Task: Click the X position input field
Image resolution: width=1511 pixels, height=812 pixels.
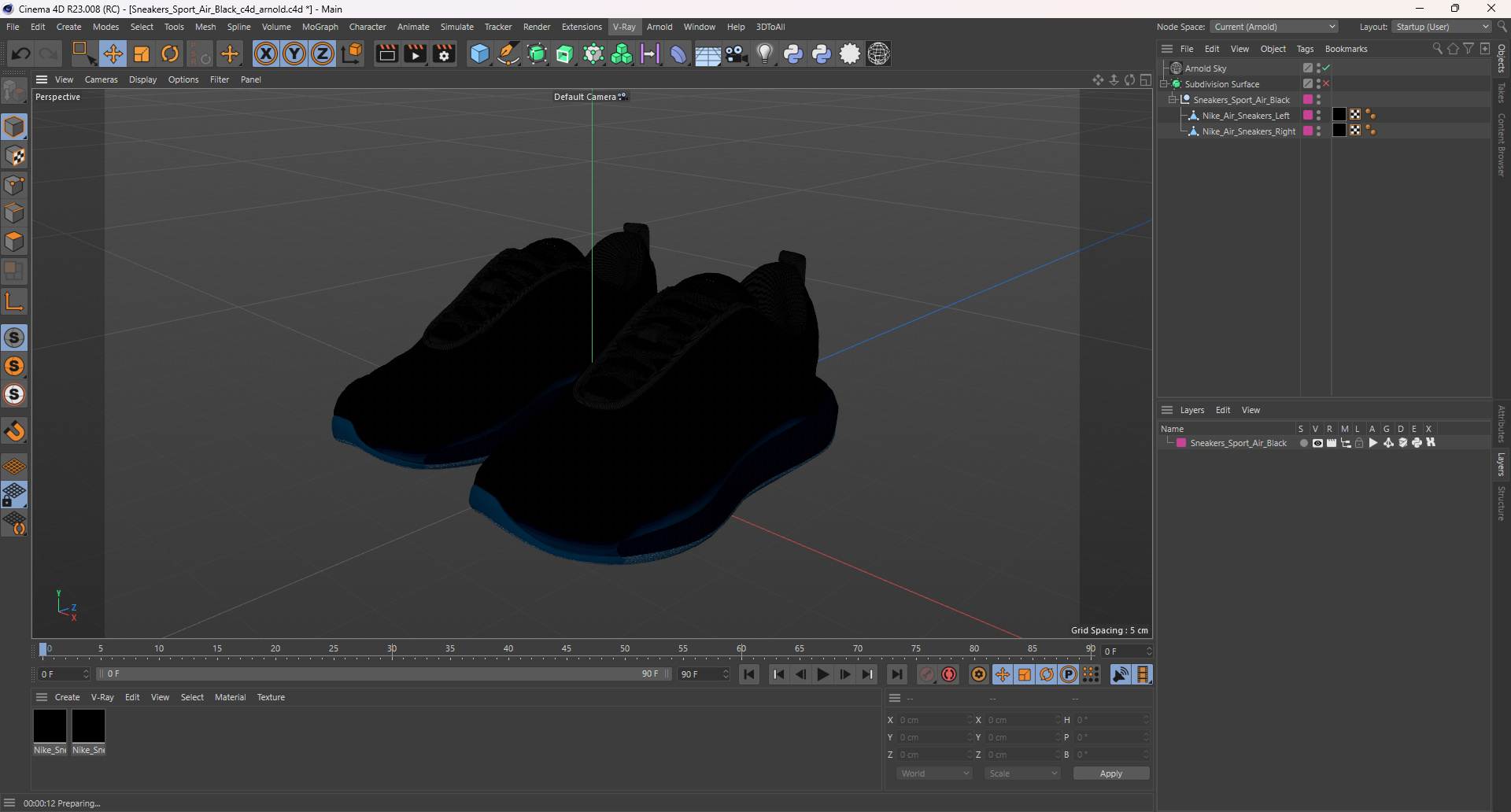Action: (935, 720)
